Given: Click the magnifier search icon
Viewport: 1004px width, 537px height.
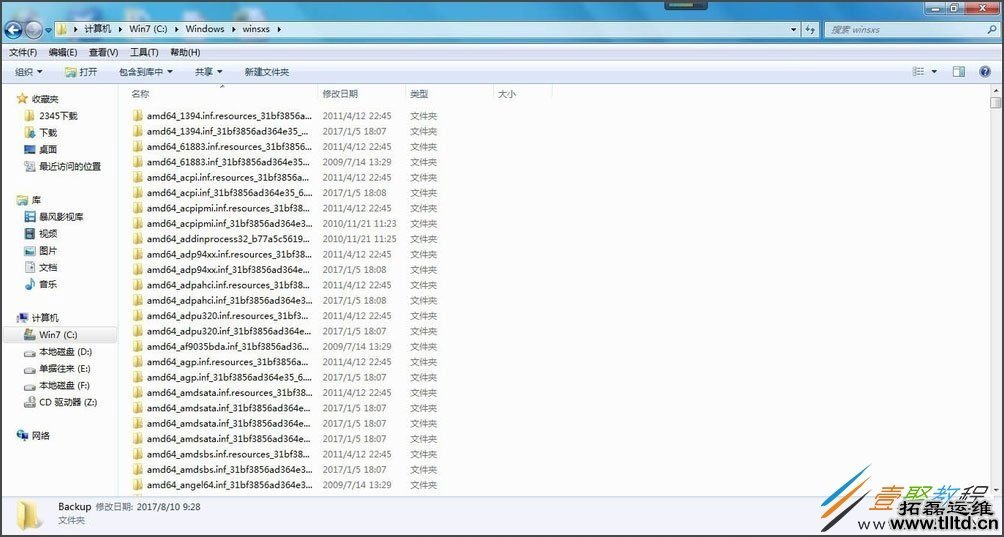Looking at the screenshot, I should click(x=992, y=29).
